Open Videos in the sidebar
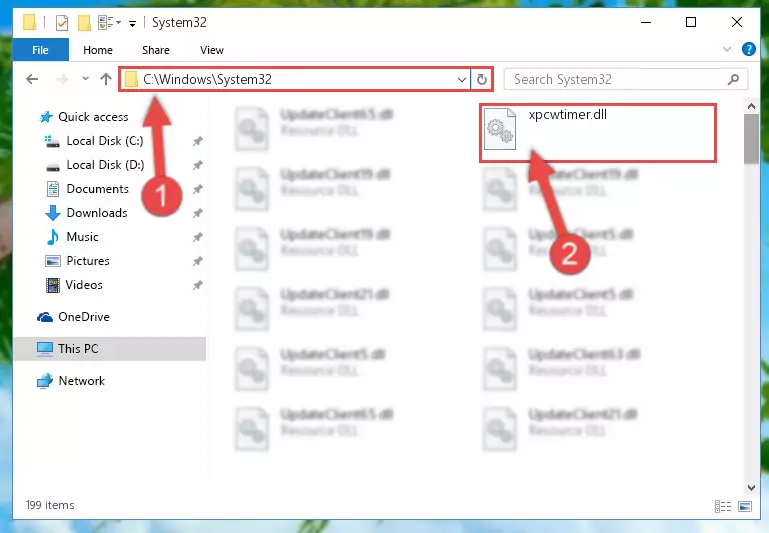Image resolution: width=769 pixels, height=533 pixels. pyautogui.click(x=84, y=285)
